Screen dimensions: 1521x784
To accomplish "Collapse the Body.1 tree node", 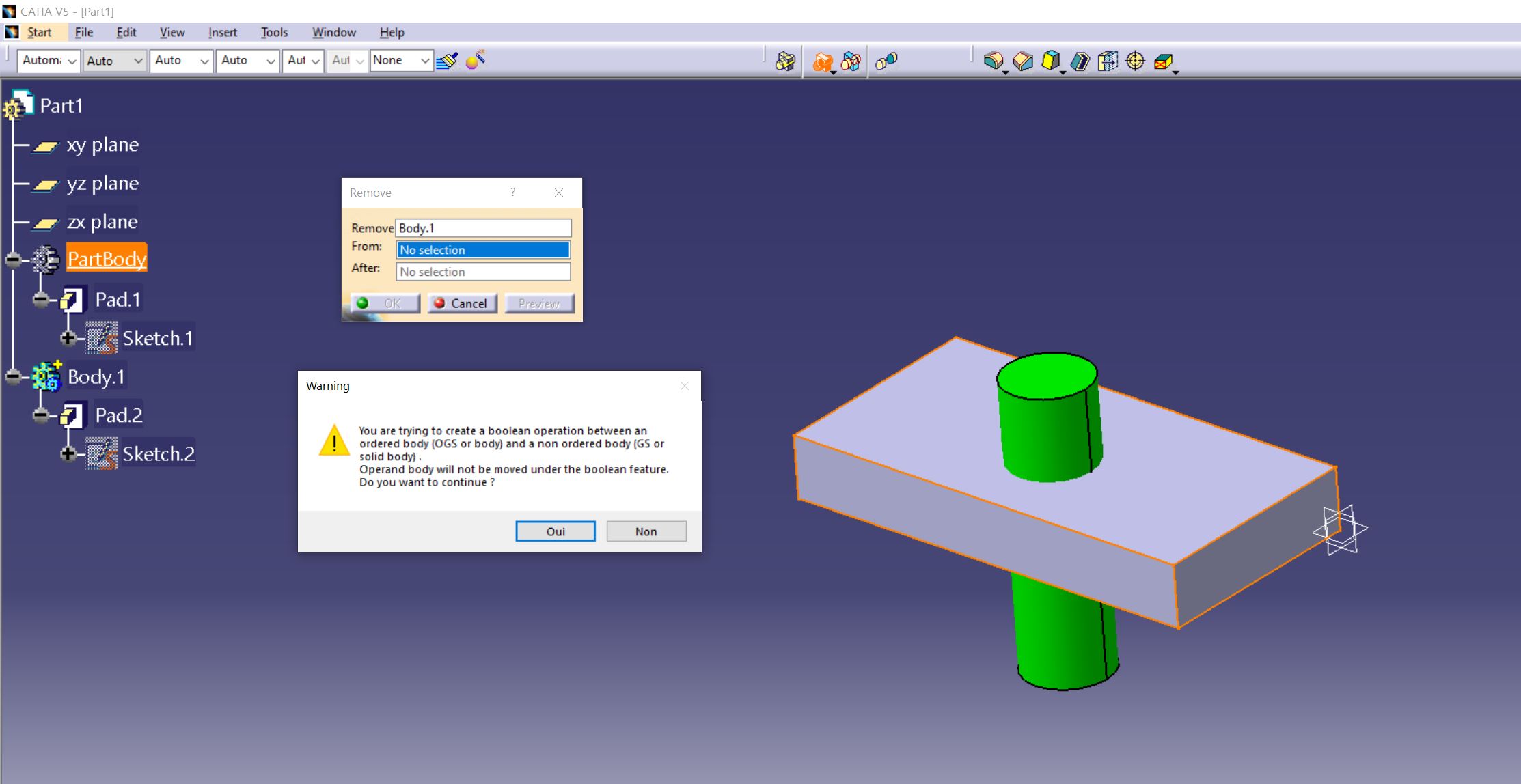I will click(x=13, y=376).
